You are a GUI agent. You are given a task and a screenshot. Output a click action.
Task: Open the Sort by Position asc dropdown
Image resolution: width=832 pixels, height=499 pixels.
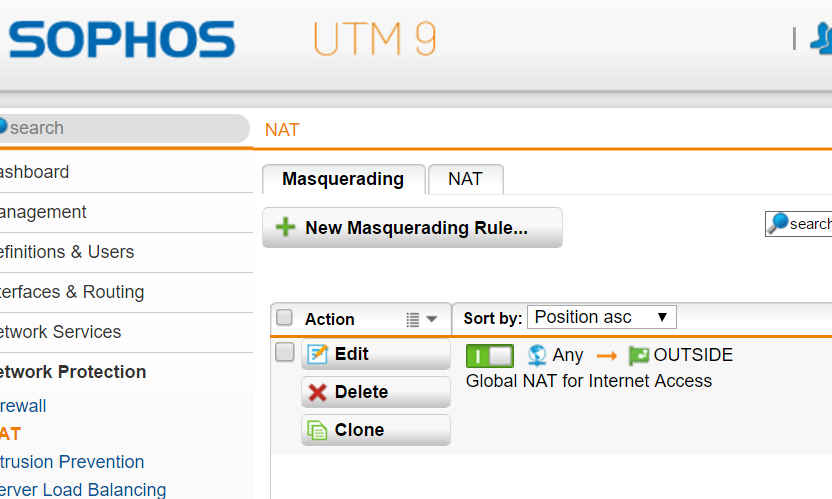click(x=602, y=317)
